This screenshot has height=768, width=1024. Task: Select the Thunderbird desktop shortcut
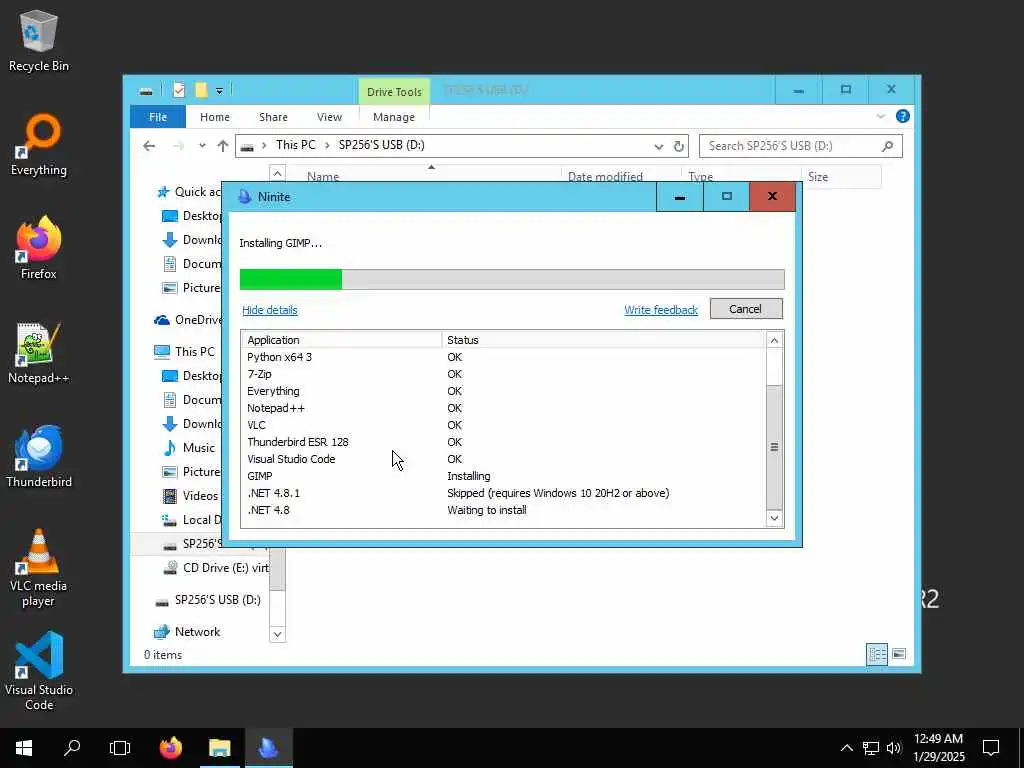(39, 456)
